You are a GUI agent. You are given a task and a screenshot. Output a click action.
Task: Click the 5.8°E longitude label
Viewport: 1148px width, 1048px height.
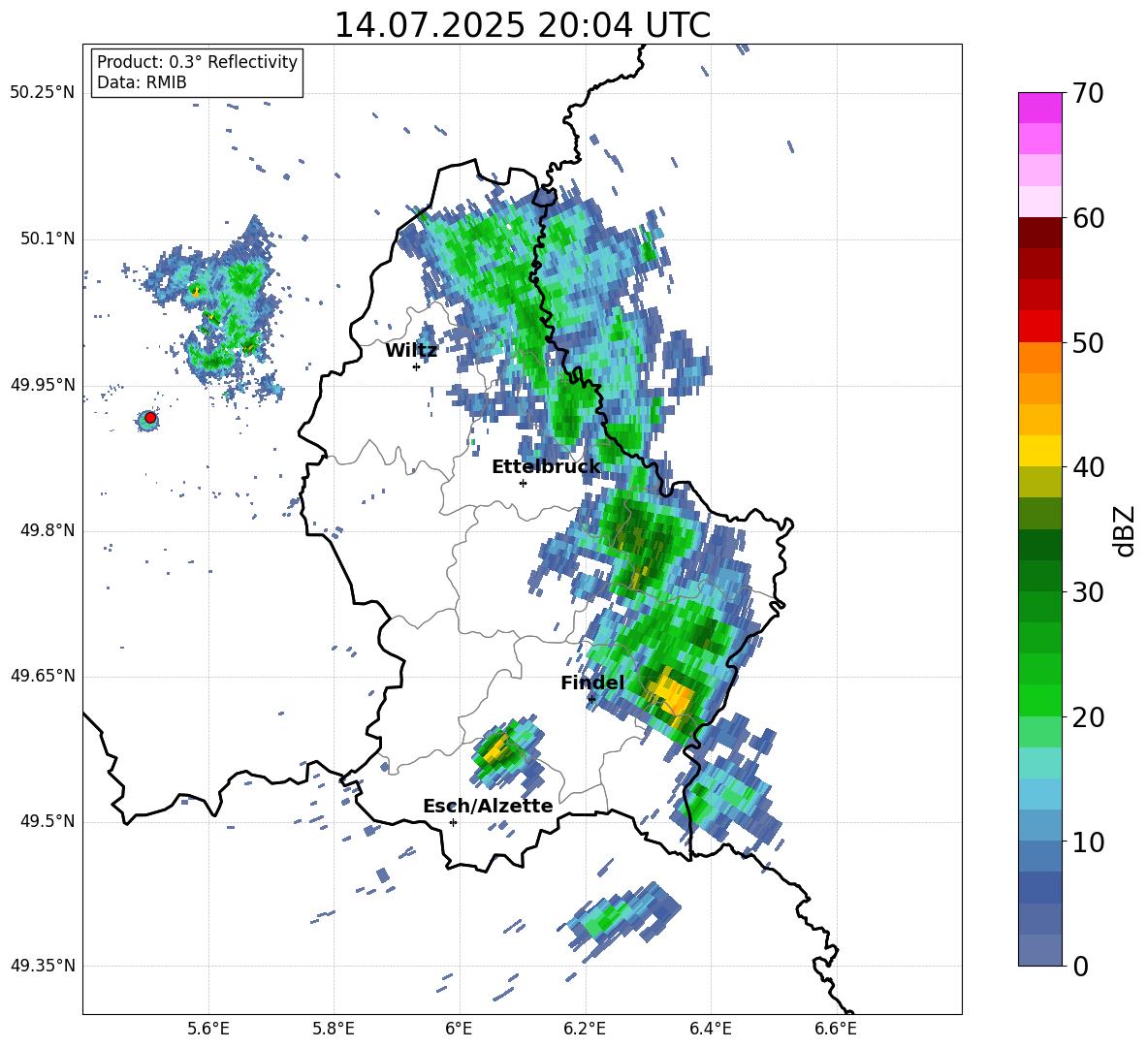click(334, 1029)
